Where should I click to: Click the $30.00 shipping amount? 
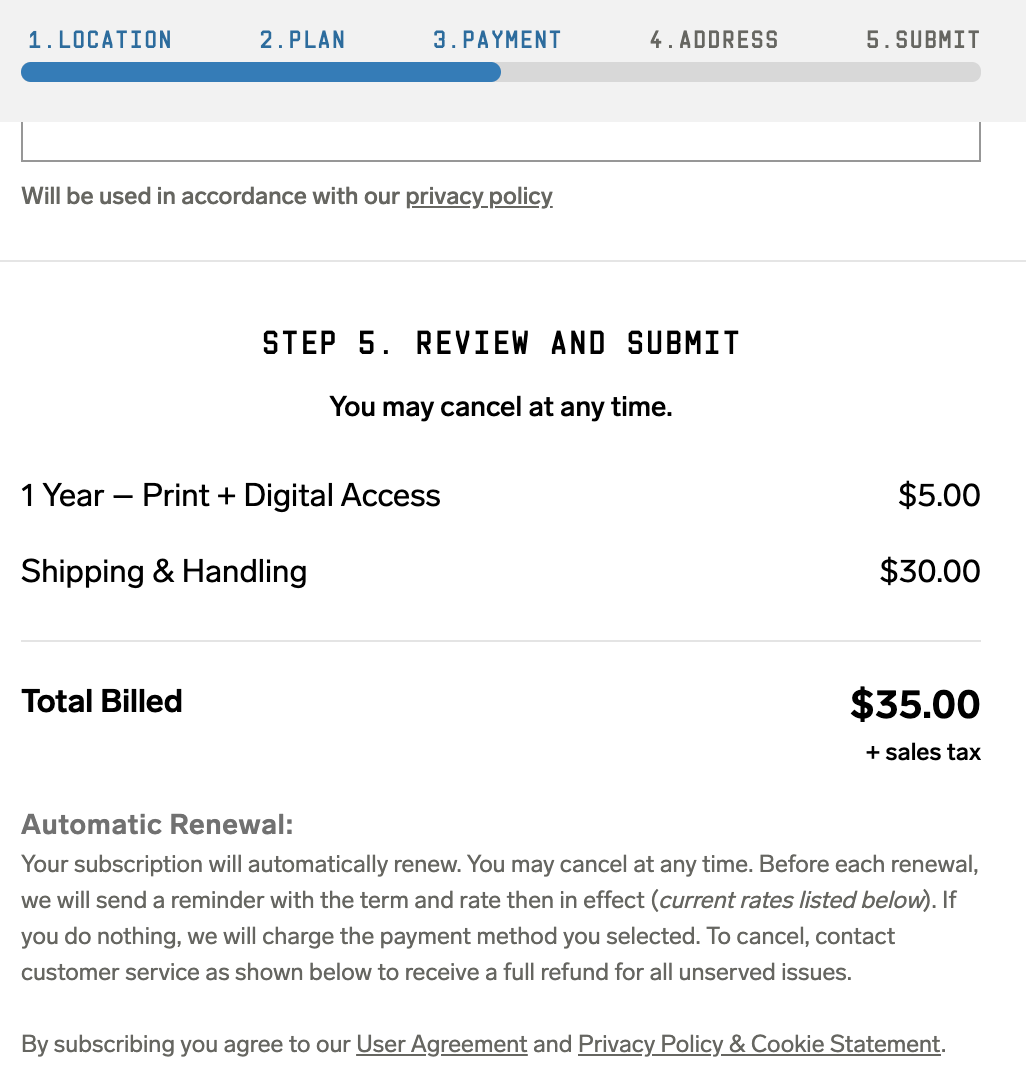tap(930, 571)
